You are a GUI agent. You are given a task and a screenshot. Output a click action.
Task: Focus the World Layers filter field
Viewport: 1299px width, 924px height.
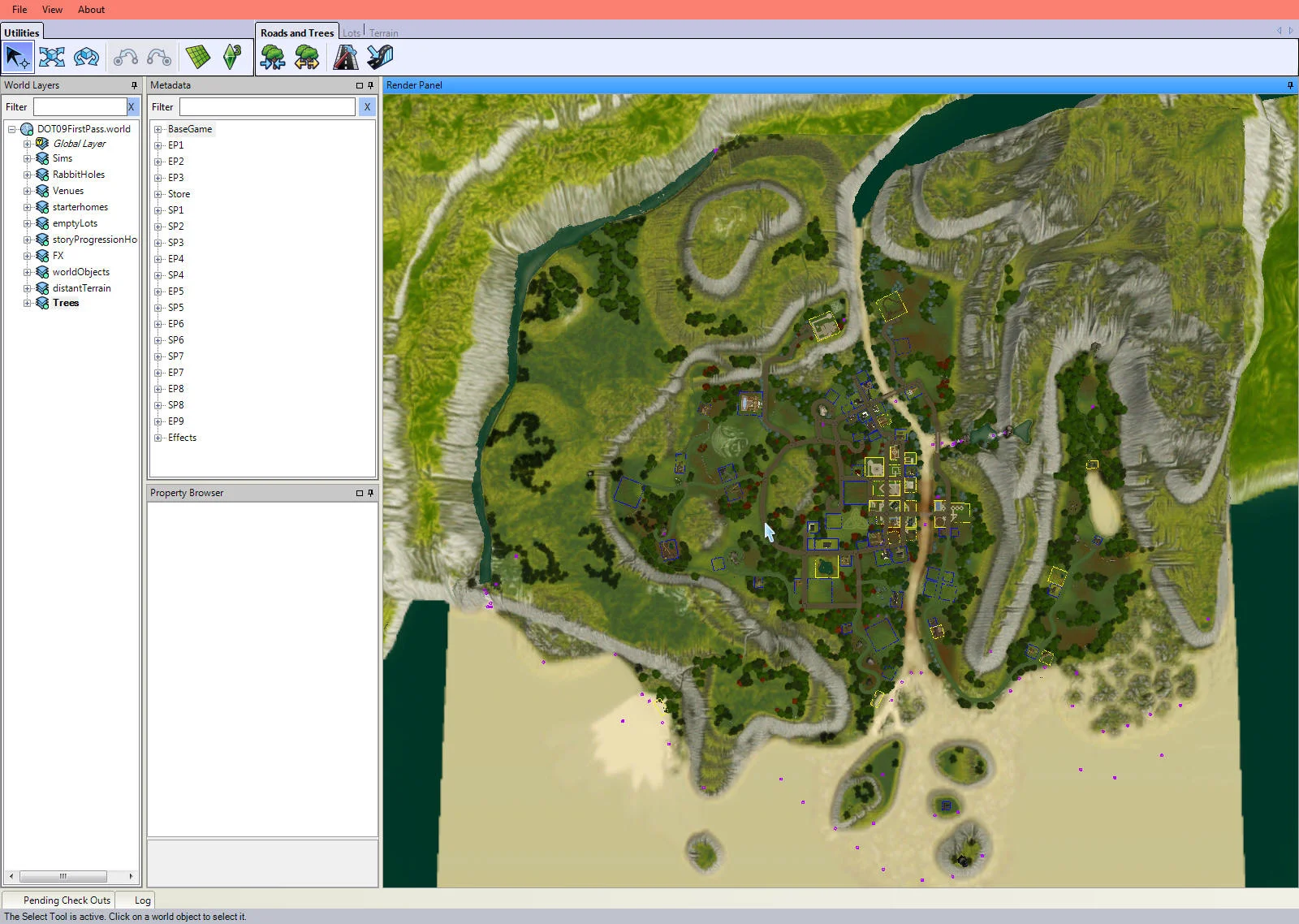coord(80,107)
